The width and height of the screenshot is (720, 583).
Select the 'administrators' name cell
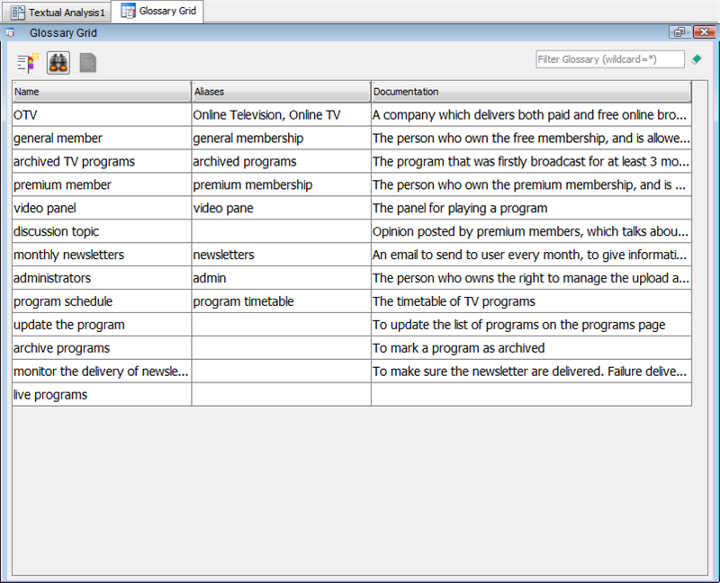(101, 278)
